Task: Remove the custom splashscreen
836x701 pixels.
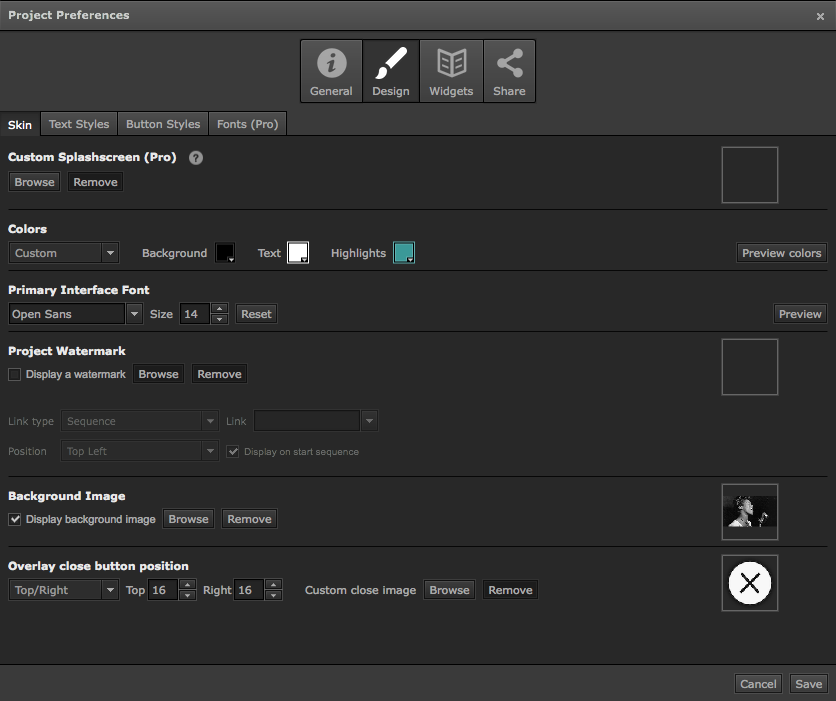Action: pos(95,182)
